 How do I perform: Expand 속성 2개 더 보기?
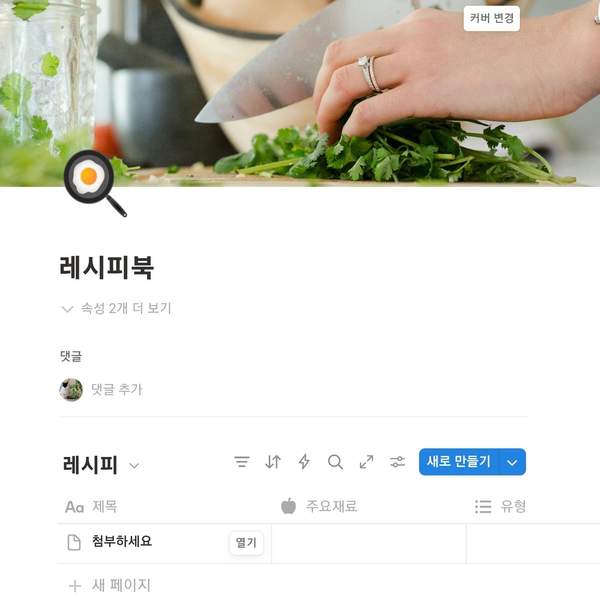coord(116,308)
